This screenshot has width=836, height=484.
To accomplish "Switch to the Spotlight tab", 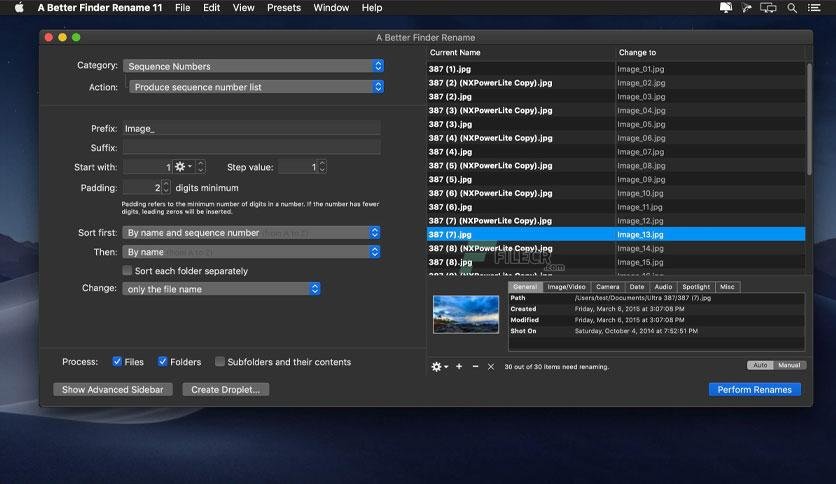I will tap(696, 287).
